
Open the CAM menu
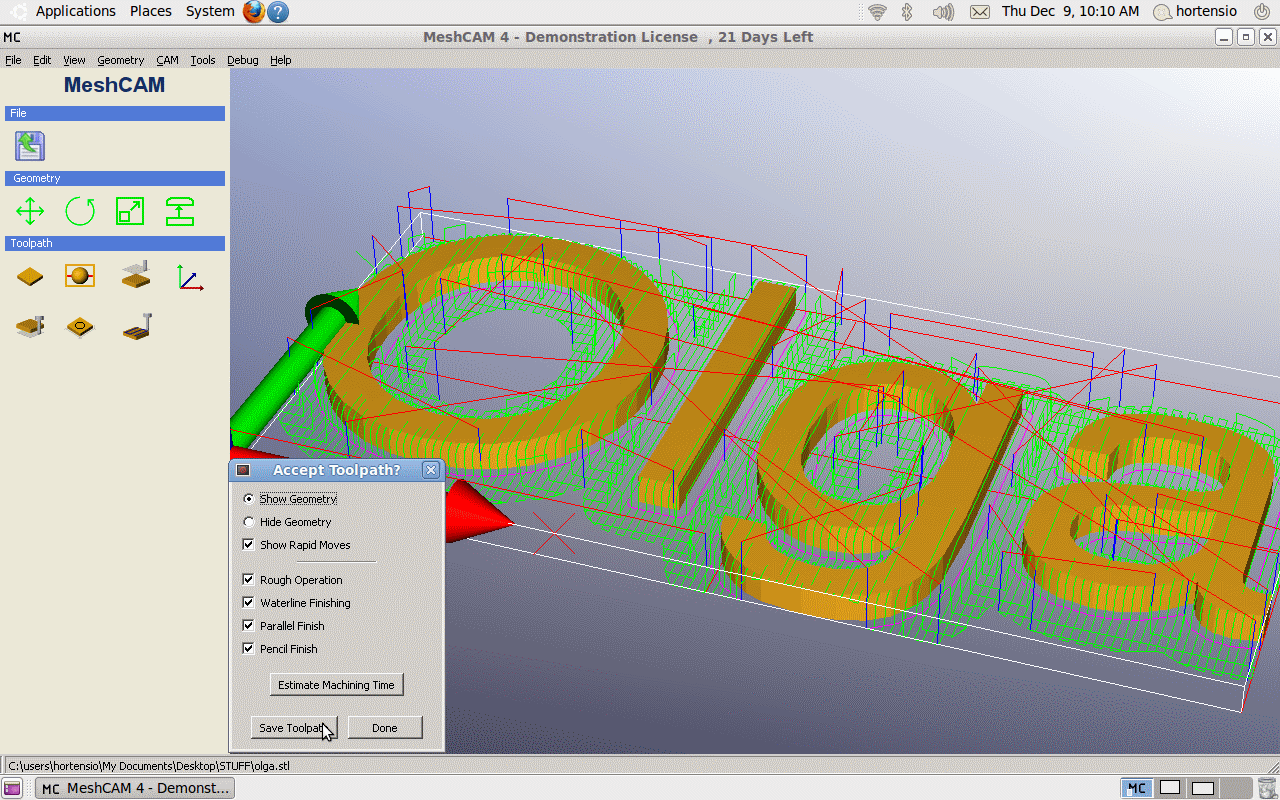point(167,60)
